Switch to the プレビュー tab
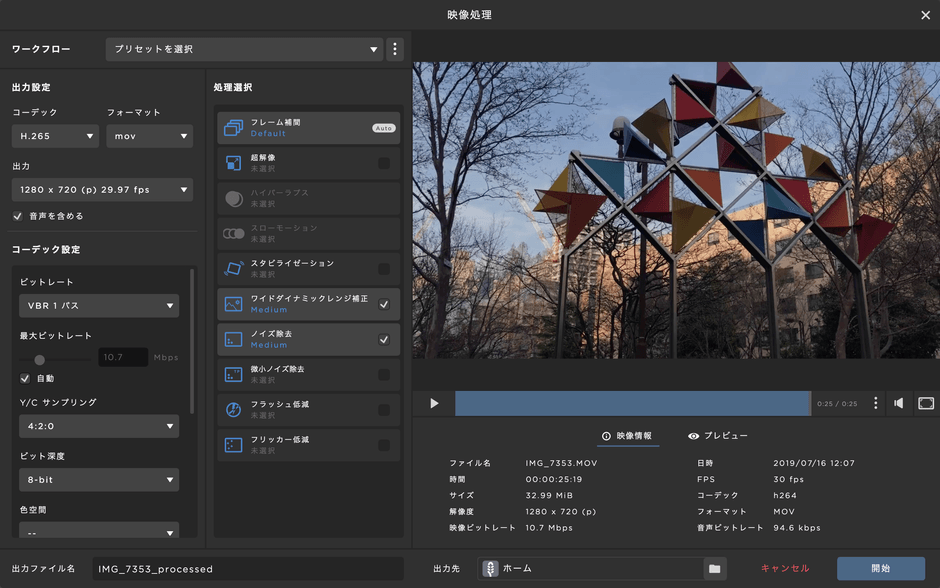This screenshot has height=588, width=940. (x=718, y=436)
